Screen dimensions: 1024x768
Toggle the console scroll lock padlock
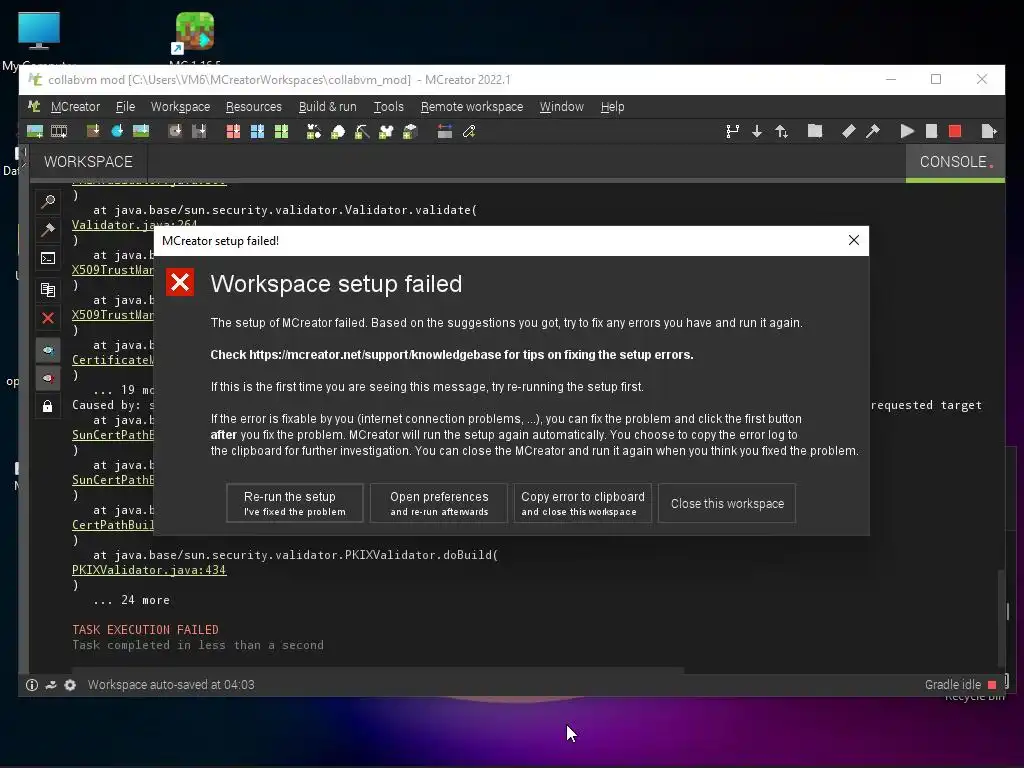(x=48, y=406)
